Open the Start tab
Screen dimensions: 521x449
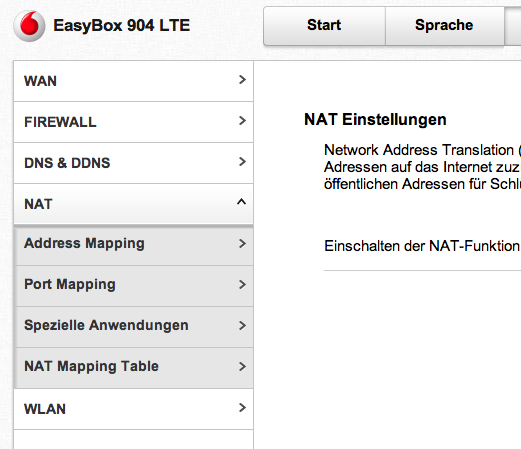click(x=324, y=26)
